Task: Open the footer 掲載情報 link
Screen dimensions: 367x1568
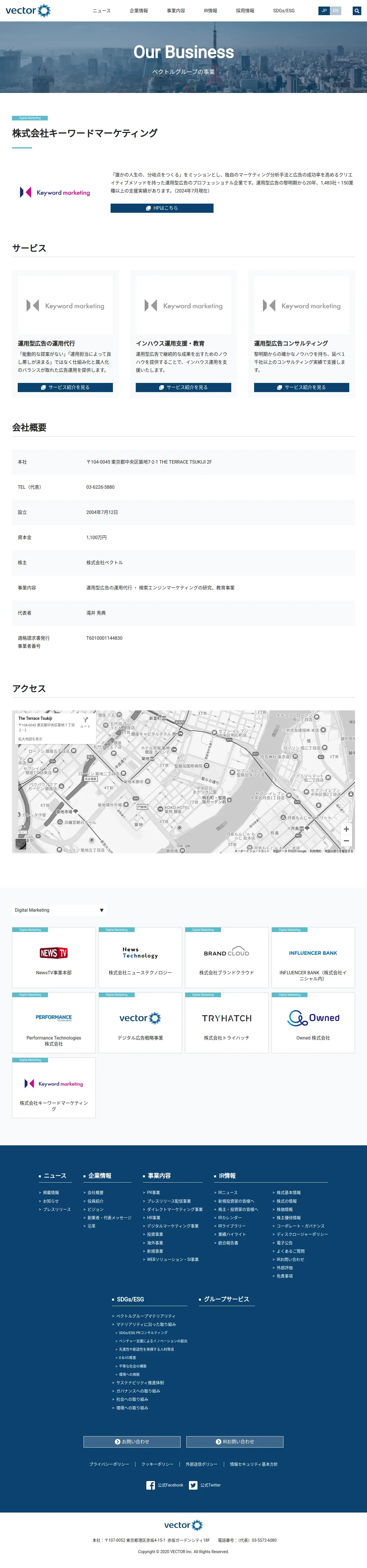Action: pyautogui.click(x=51, y=1193)
